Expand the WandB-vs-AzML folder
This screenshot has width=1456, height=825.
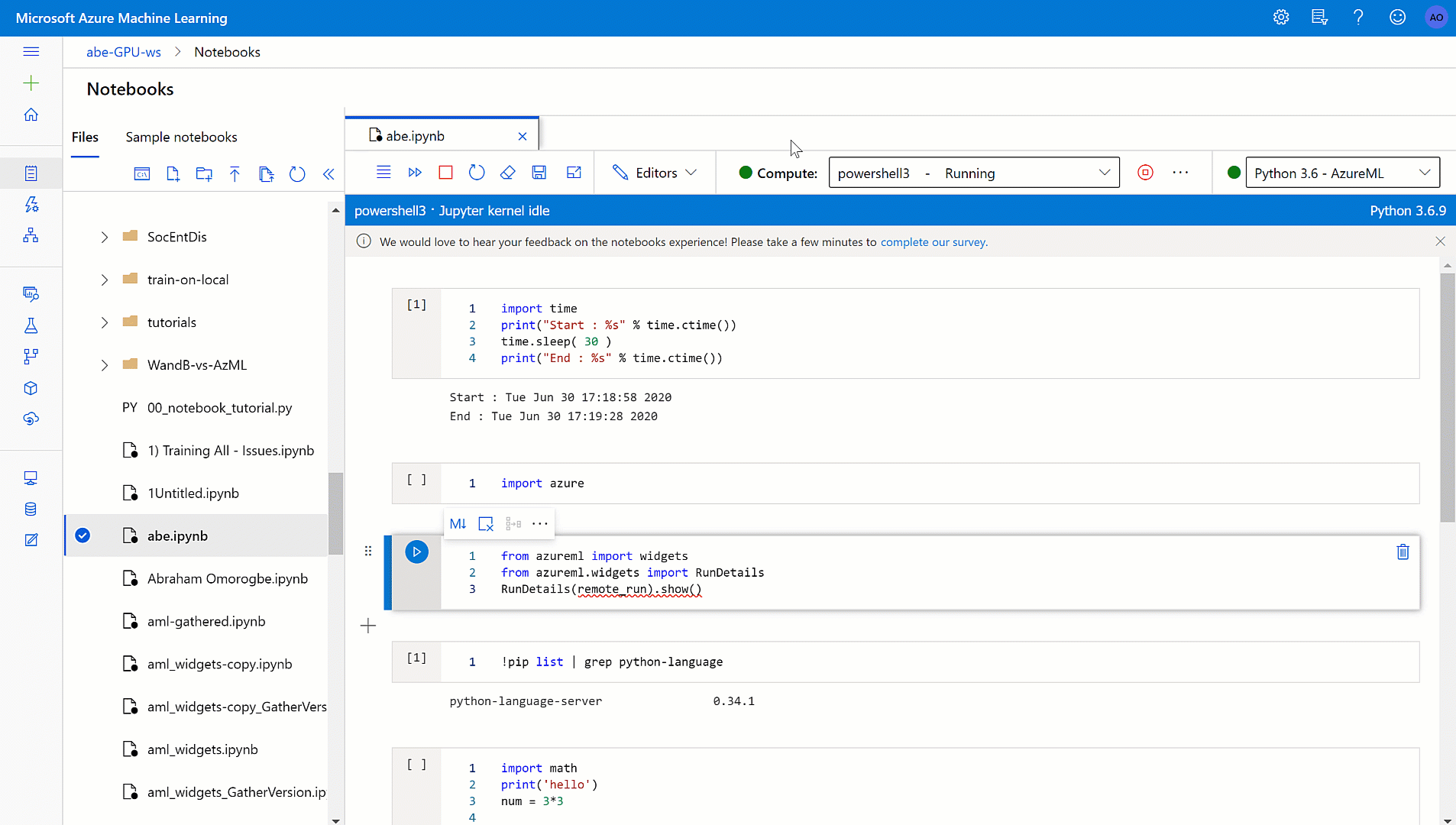point(105,365)
